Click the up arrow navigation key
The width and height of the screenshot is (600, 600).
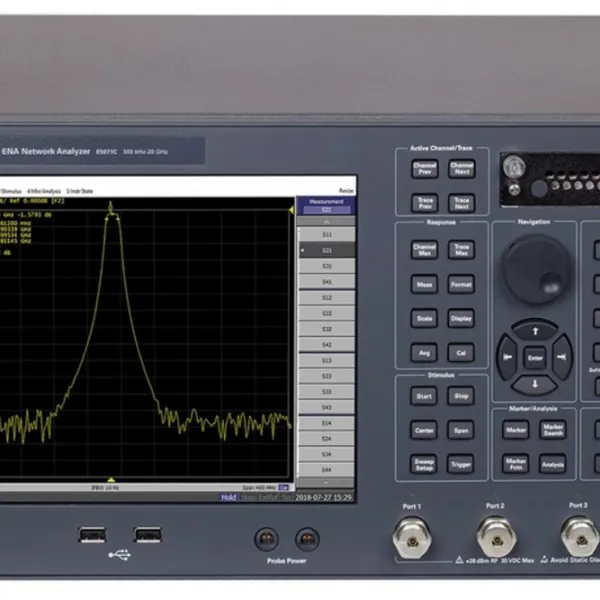(535, 331)
